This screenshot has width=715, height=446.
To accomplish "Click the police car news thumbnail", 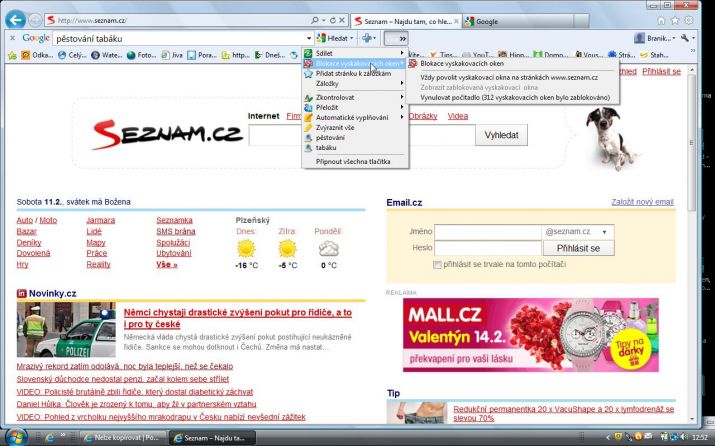I will click(x=66, y=329).
